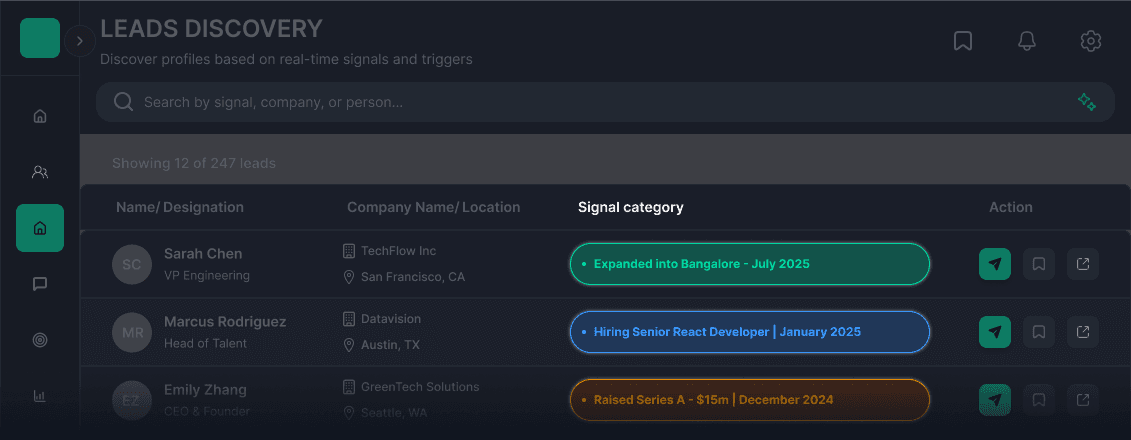
Task: Open settings gear icon in header
Action: coord(1090,41)
